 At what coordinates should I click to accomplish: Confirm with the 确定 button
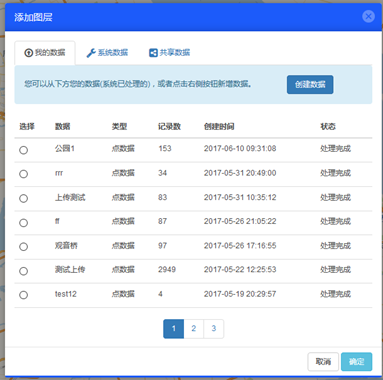356,362
